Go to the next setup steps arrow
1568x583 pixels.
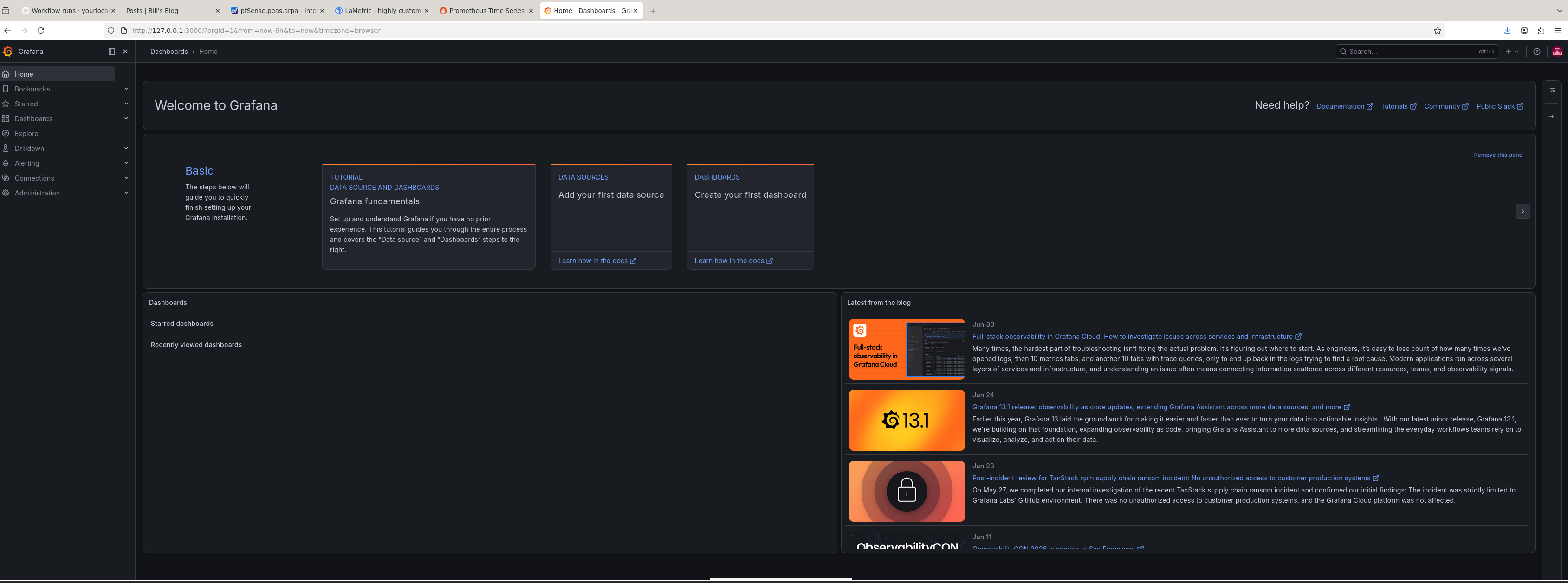point(1523,211)
